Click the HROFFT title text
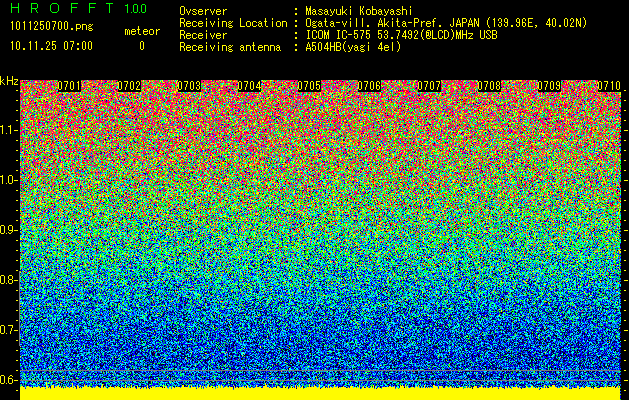This screenshot has width=629, height=400. click(62, 8)
